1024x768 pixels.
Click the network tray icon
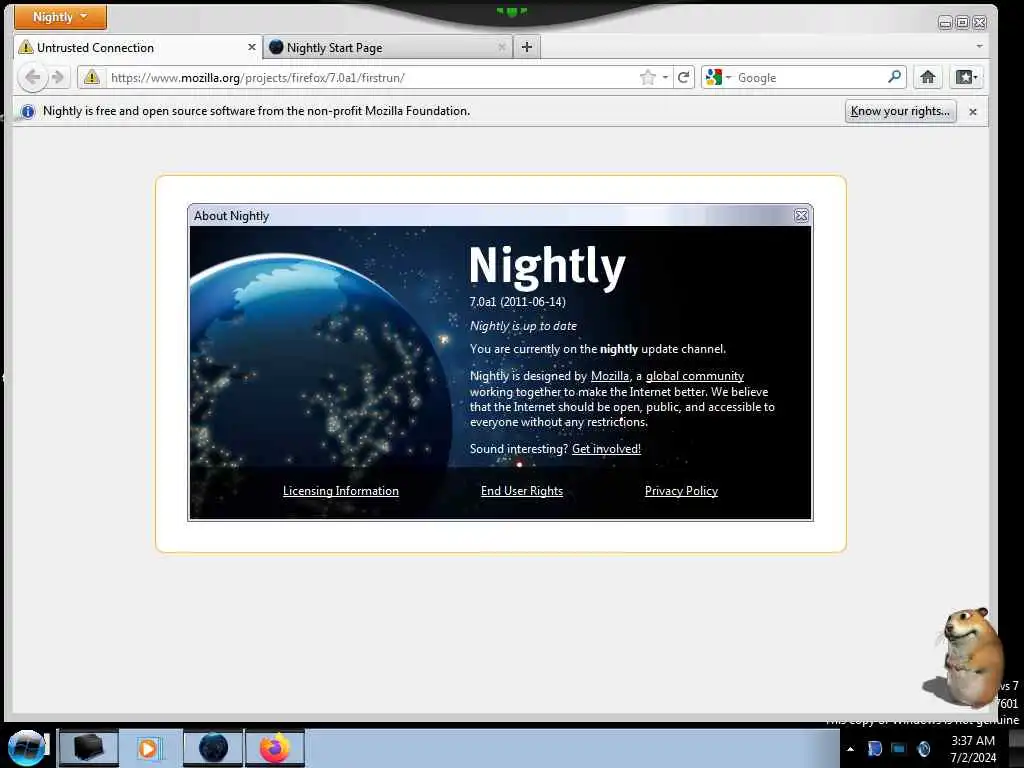899,748
